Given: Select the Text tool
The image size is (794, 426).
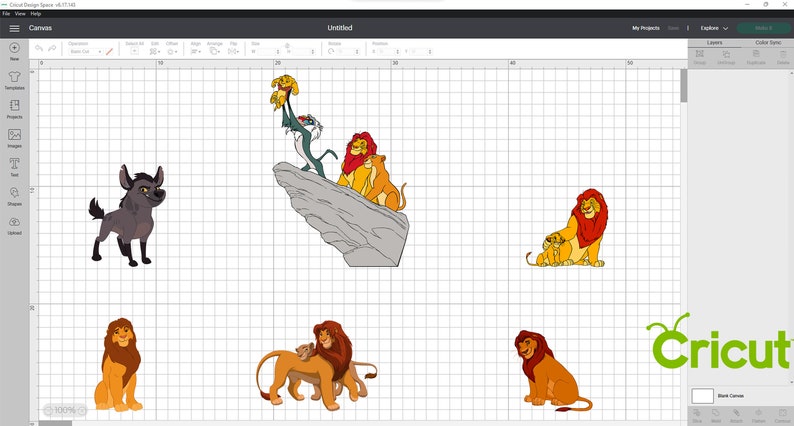Looking at the screenshot, I should click(x=14, y=167).
